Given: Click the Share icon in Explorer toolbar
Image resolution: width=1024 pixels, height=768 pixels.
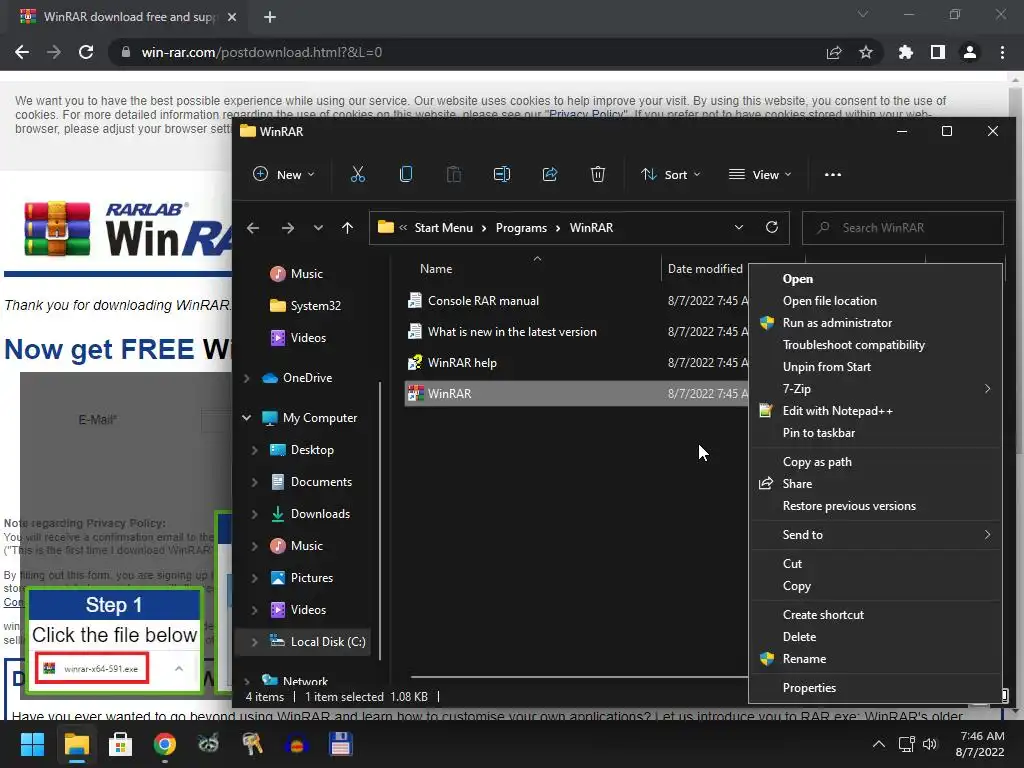Looking at the screenshot, I should tap(550, 174).
